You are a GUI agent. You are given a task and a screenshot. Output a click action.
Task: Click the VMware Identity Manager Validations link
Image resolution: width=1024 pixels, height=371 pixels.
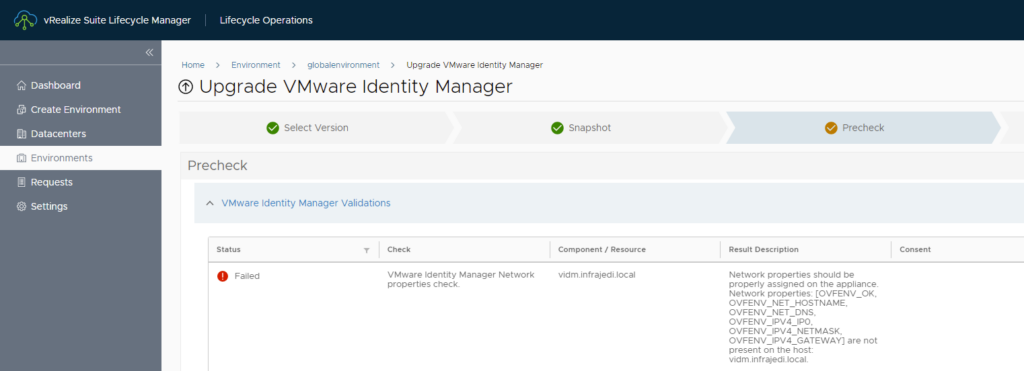tap(306, 203)
